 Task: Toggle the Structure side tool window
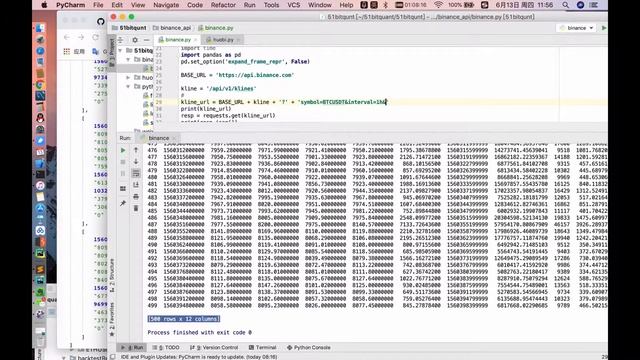tap(112, 275)
